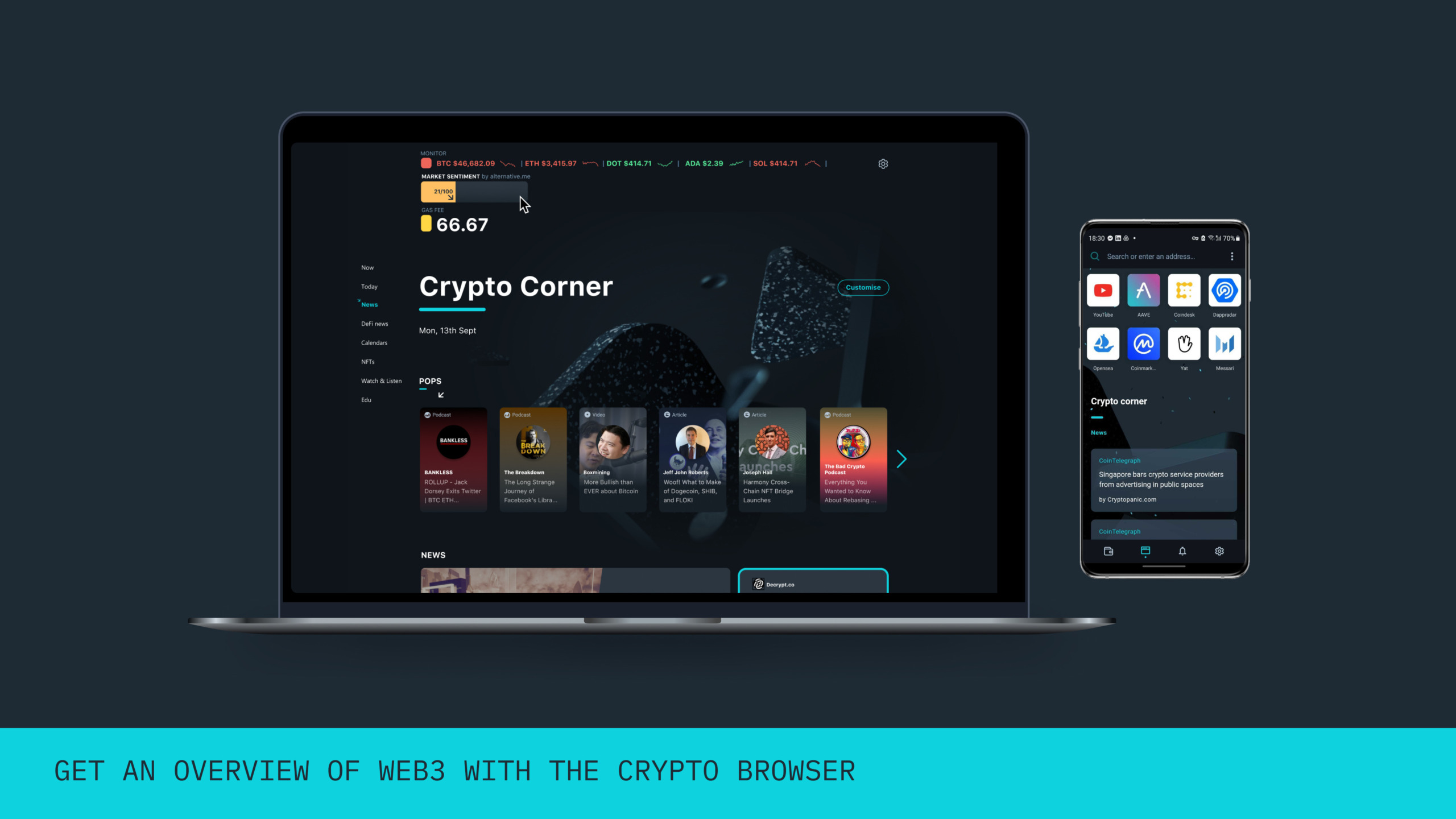
Task: Click the Yat icon in mobile browser
Action: tap(1184, 344)
